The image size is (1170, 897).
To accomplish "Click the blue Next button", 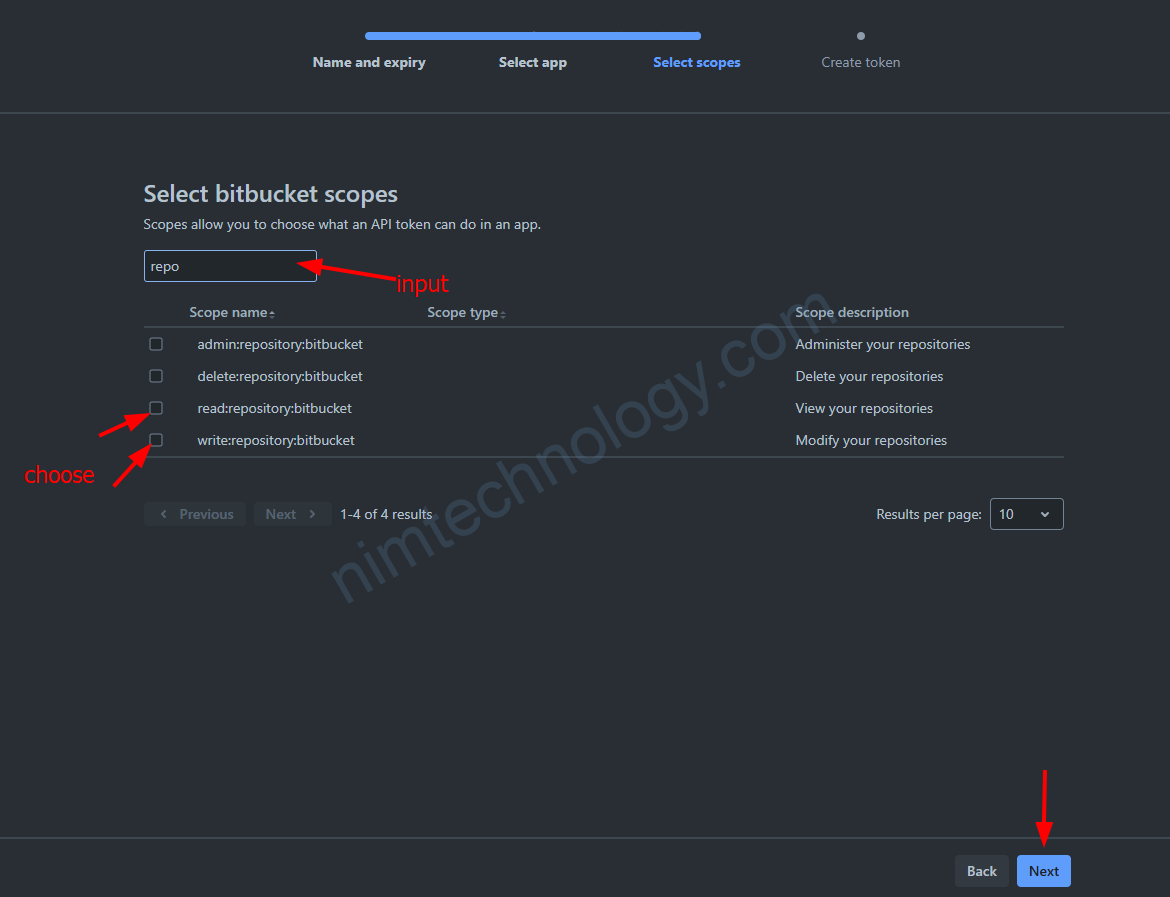I will pyautogui.click(x=1043, y=871).
